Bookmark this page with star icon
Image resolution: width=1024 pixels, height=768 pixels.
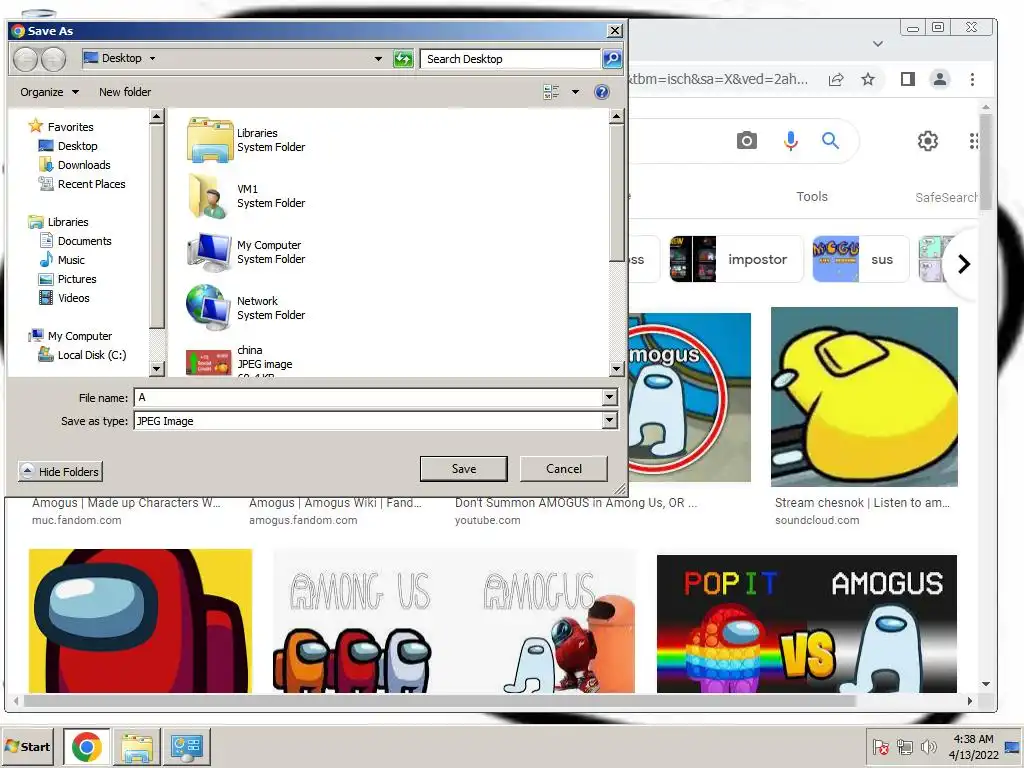pos(867,80)
